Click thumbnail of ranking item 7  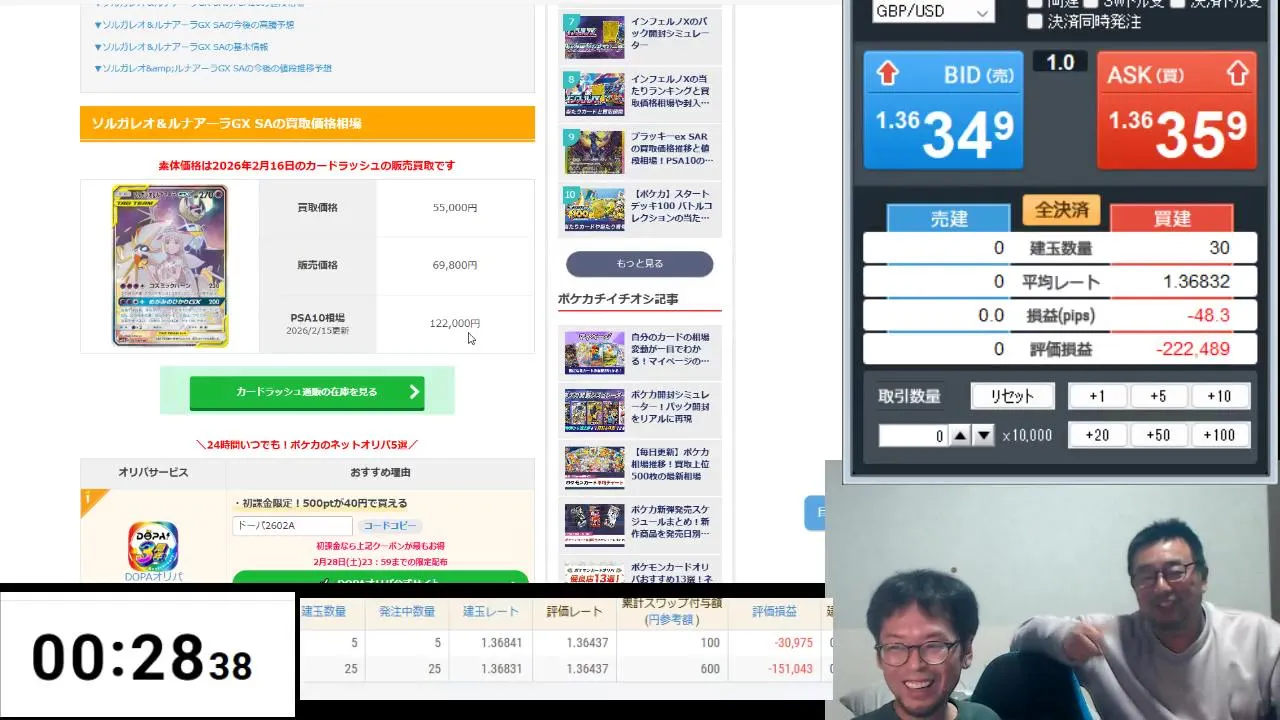click(x=594, y=37)
